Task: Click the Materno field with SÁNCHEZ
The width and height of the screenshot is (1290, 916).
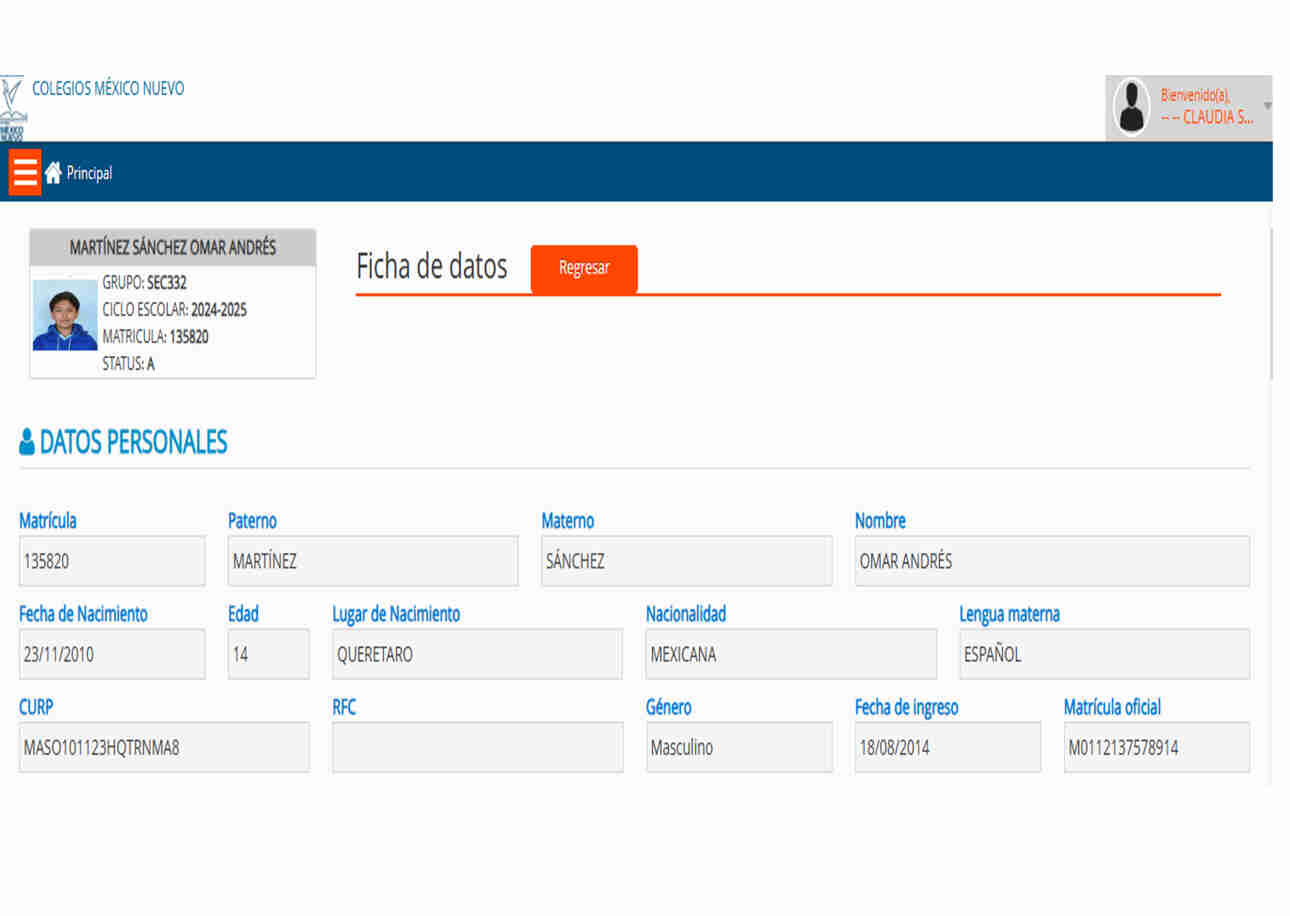Action: click(x=686, y=561)
